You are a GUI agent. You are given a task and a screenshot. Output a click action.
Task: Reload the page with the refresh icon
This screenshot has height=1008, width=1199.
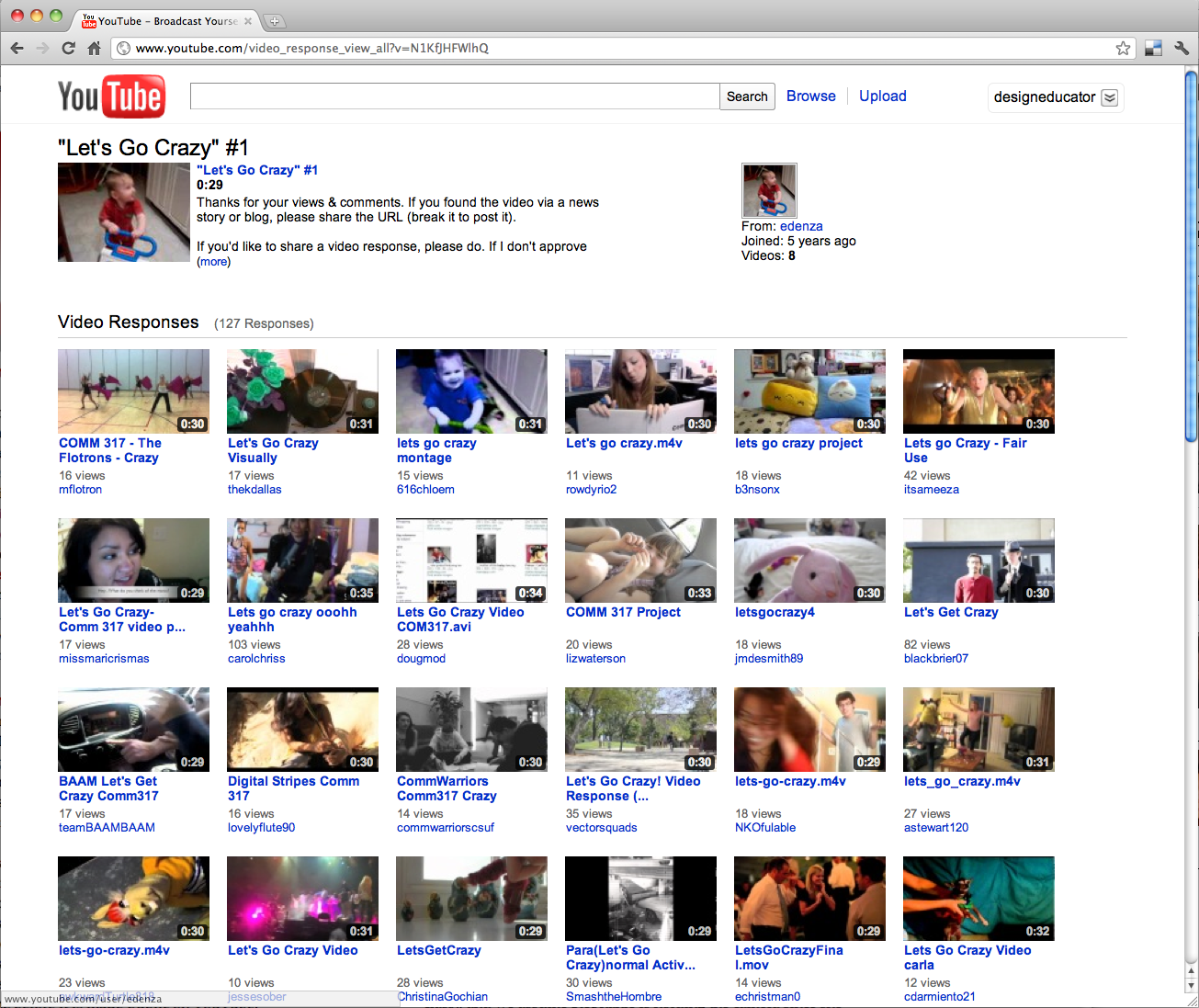click(68, 49)
